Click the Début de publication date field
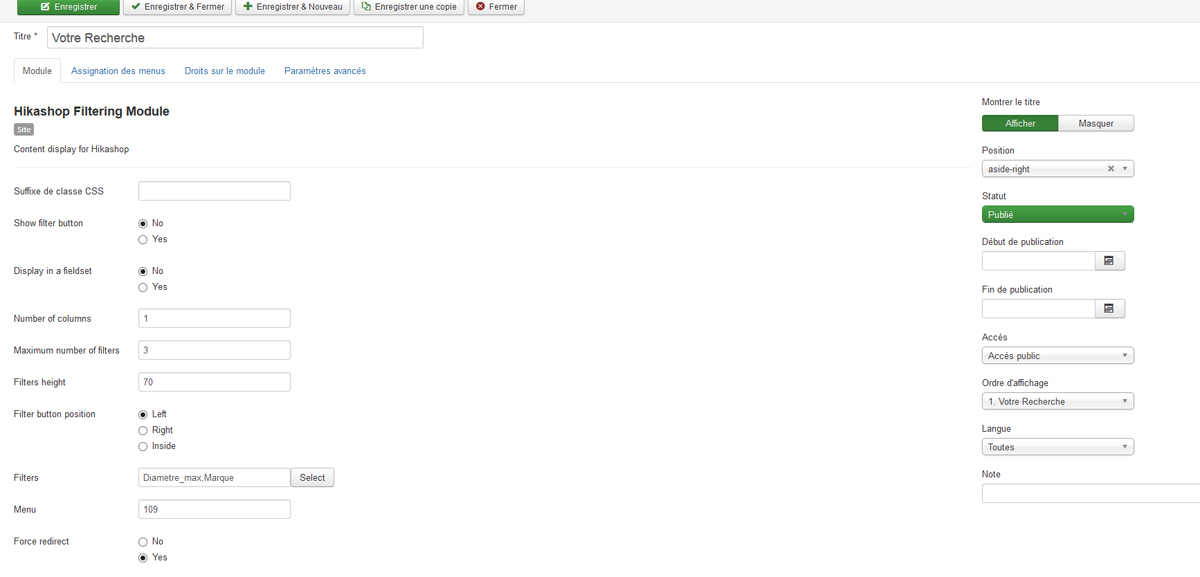 [1038, 261]
